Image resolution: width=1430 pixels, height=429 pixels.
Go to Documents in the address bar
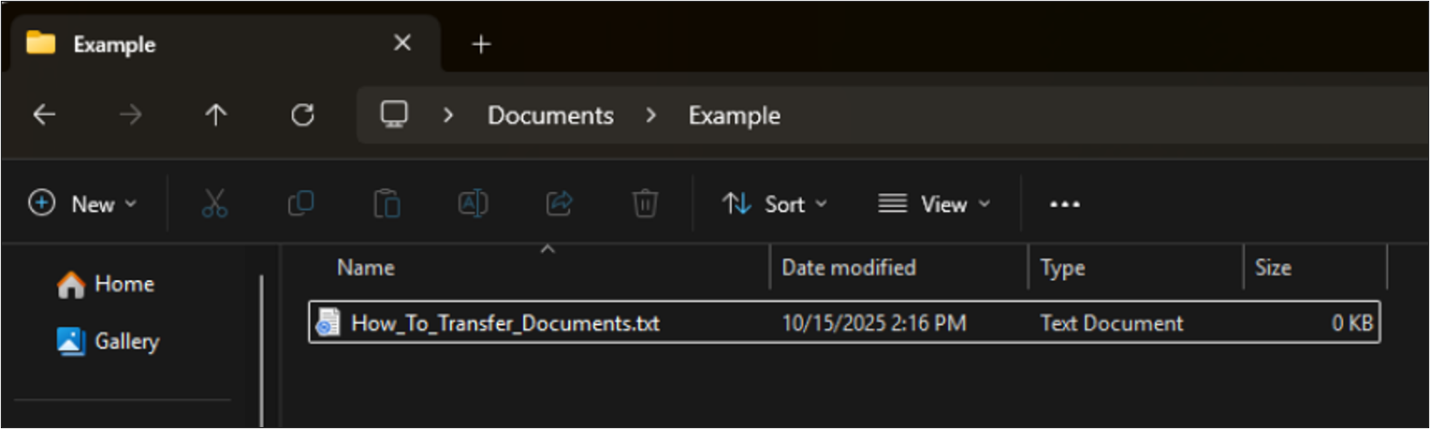point(550,115)
